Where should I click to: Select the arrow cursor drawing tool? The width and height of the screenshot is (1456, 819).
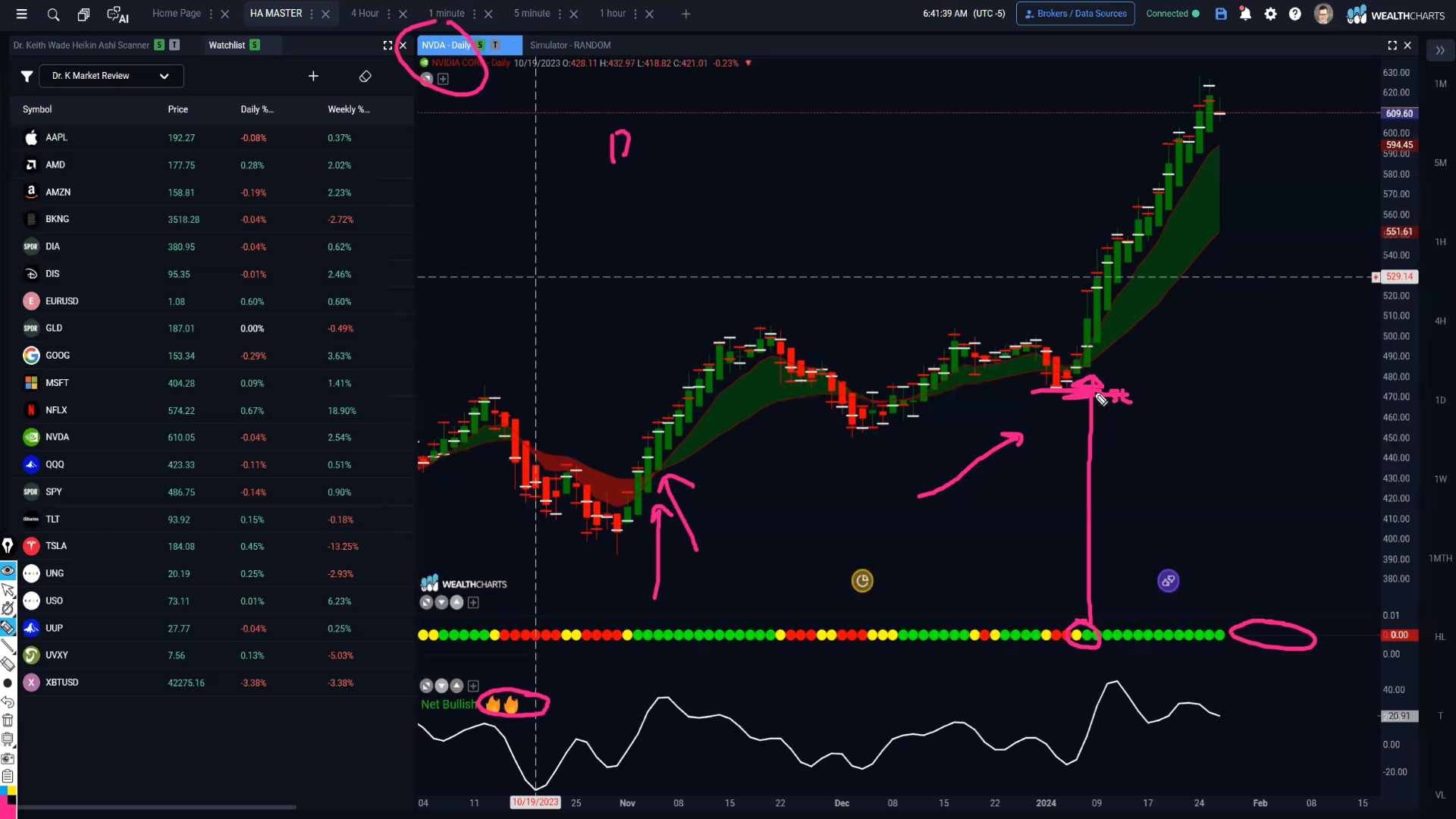coord(8,589)
